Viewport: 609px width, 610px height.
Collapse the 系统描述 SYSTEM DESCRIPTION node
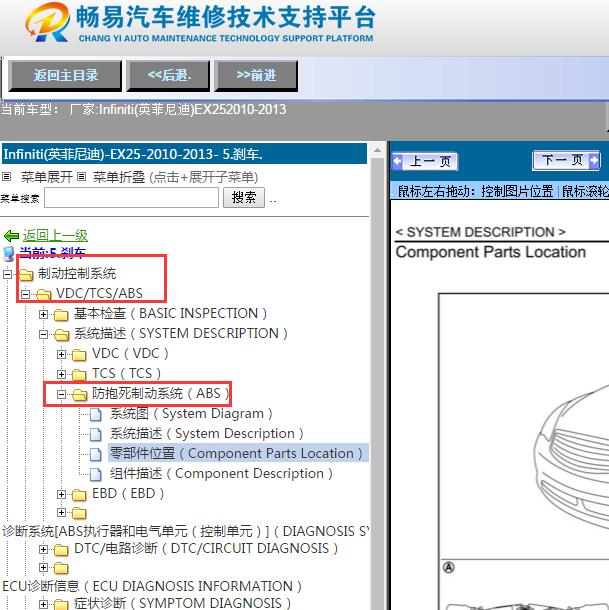[x=44, y=335]
